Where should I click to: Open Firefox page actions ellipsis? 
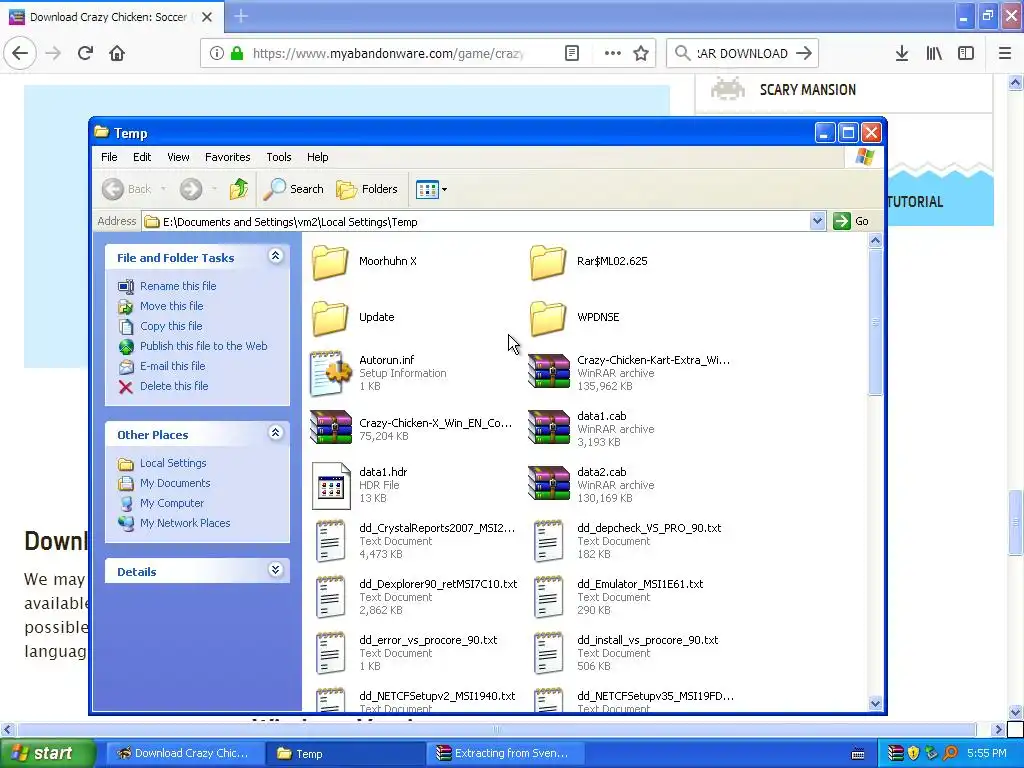point(613,53)
